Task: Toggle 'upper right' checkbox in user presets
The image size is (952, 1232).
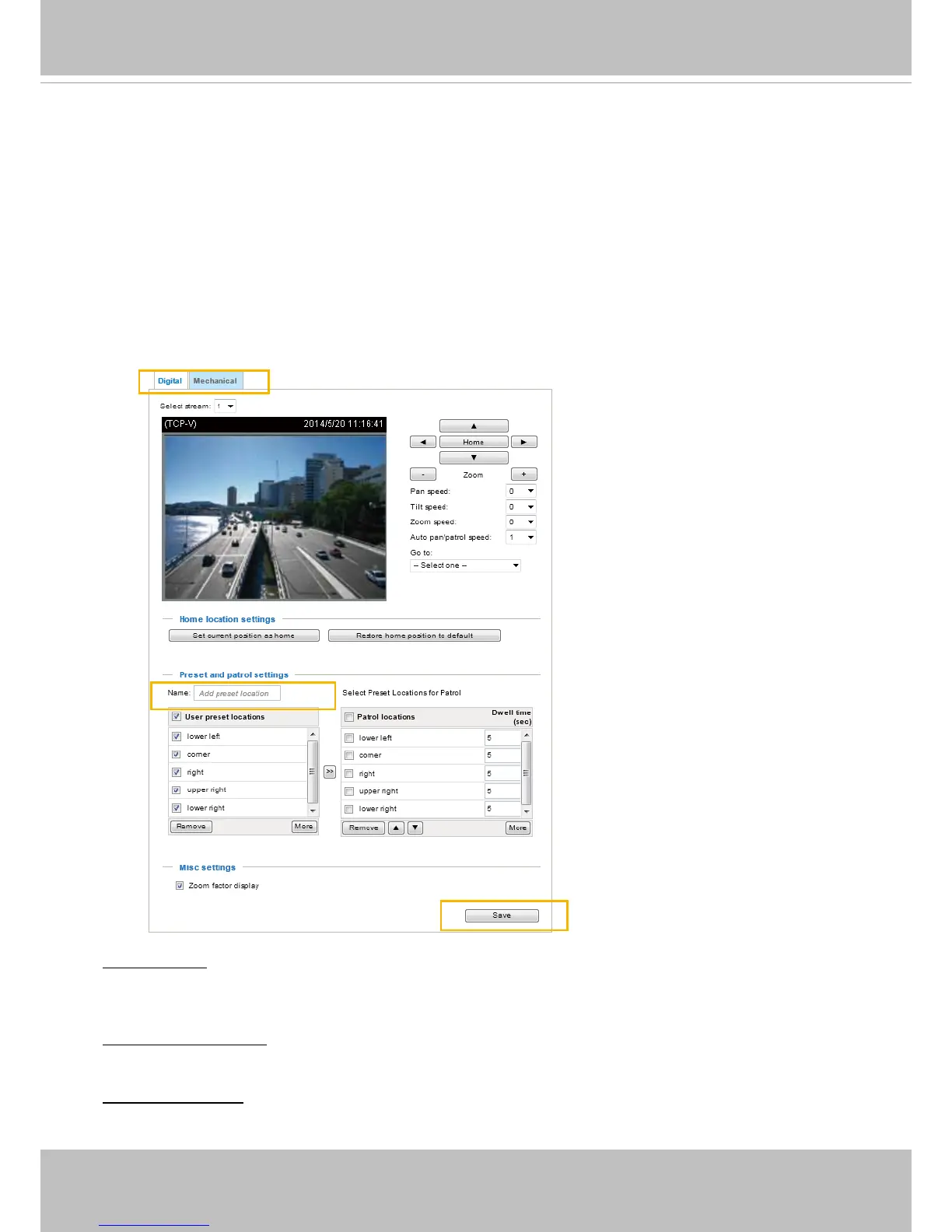Action: pos(177,790)
